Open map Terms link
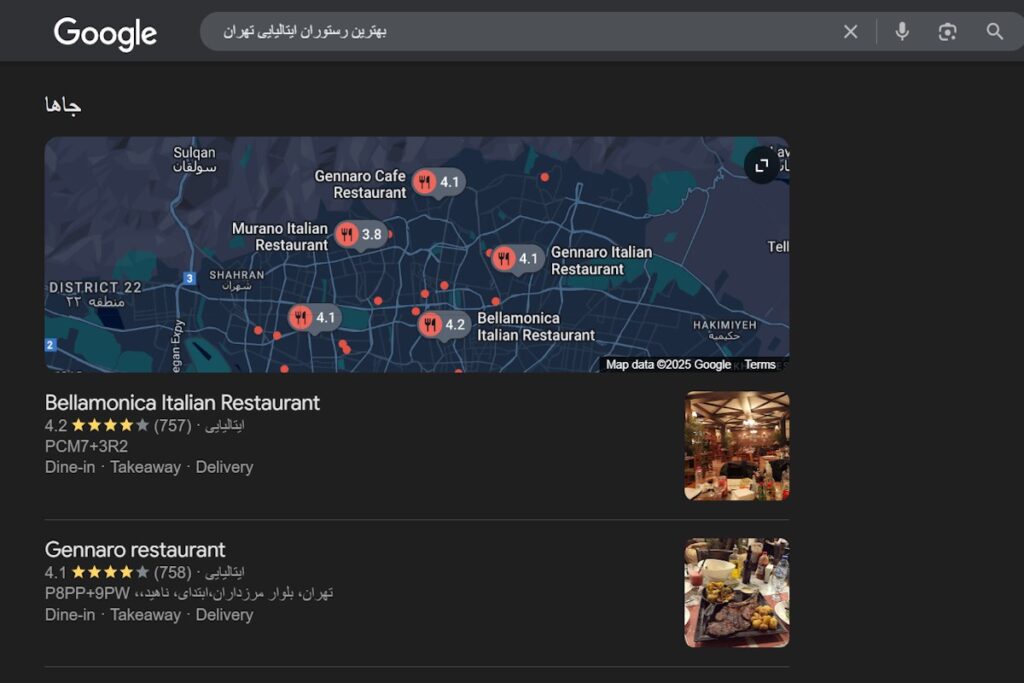1024x683 pixels. pyautogui.click(x=760, y=365)
